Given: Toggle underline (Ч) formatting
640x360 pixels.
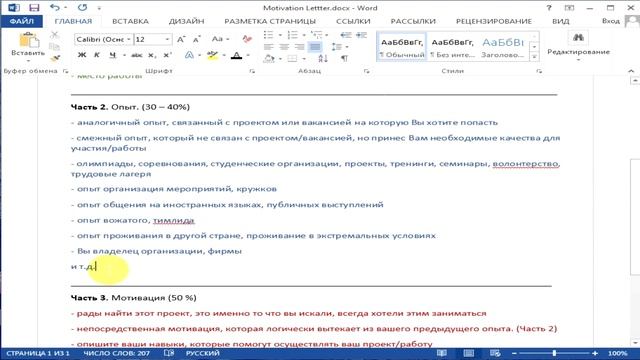Looking at the screenshot, I should [x=113, y=56].
